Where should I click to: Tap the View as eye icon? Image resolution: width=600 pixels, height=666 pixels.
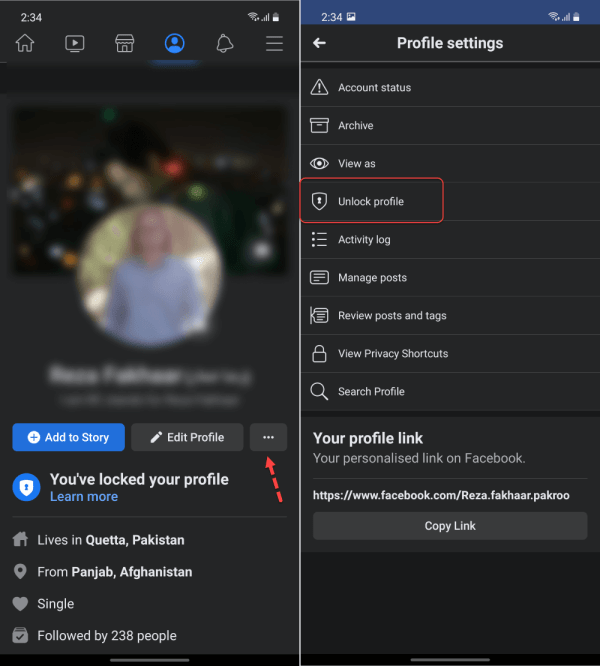pyautogui.click(x=319, y=164)
